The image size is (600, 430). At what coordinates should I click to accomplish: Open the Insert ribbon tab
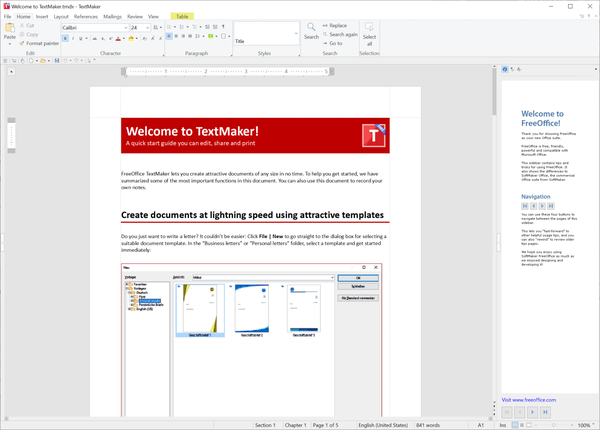coord(41,17)
